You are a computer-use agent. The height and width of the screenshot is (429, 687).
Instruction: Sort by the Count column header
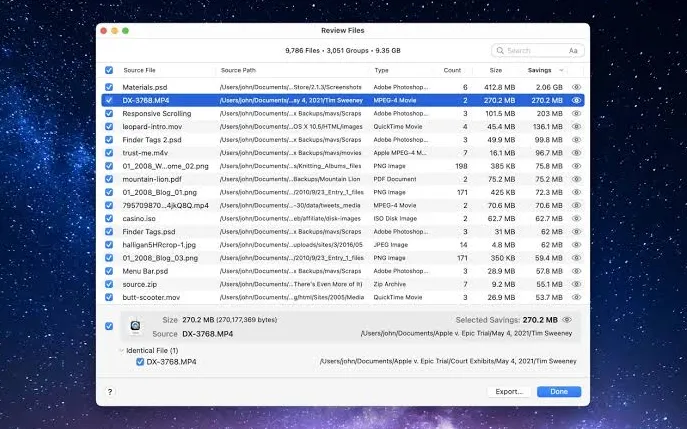click(x=452, y=70)
